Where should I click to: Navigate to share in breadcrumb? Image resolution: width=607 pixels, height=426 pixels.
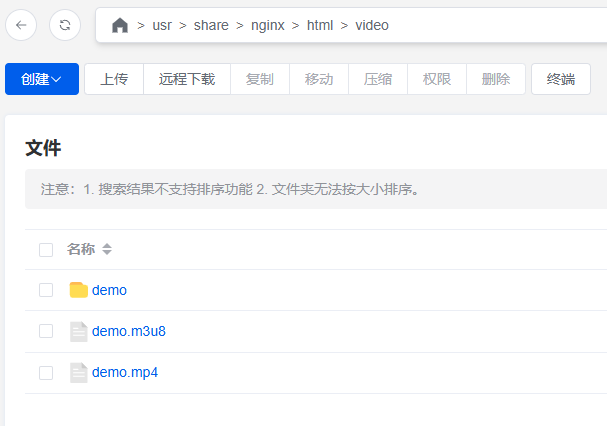pos(211,26)
